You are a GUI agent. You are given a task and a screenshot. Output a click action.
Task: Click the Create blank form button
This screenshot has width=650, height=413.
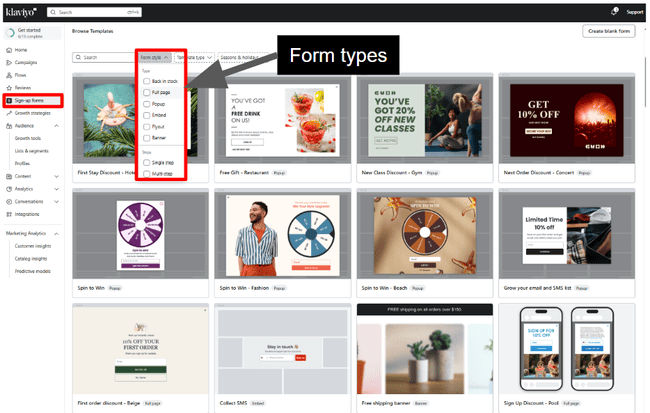(x=609, y=32)
